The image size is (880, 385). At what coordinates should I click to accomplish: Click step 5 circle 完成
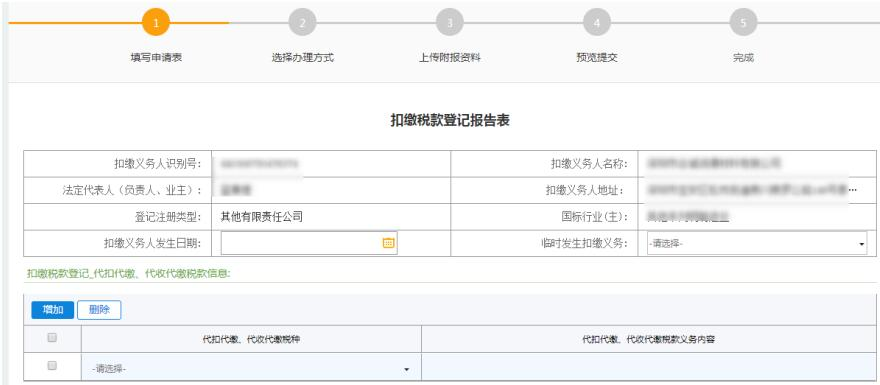743,23
